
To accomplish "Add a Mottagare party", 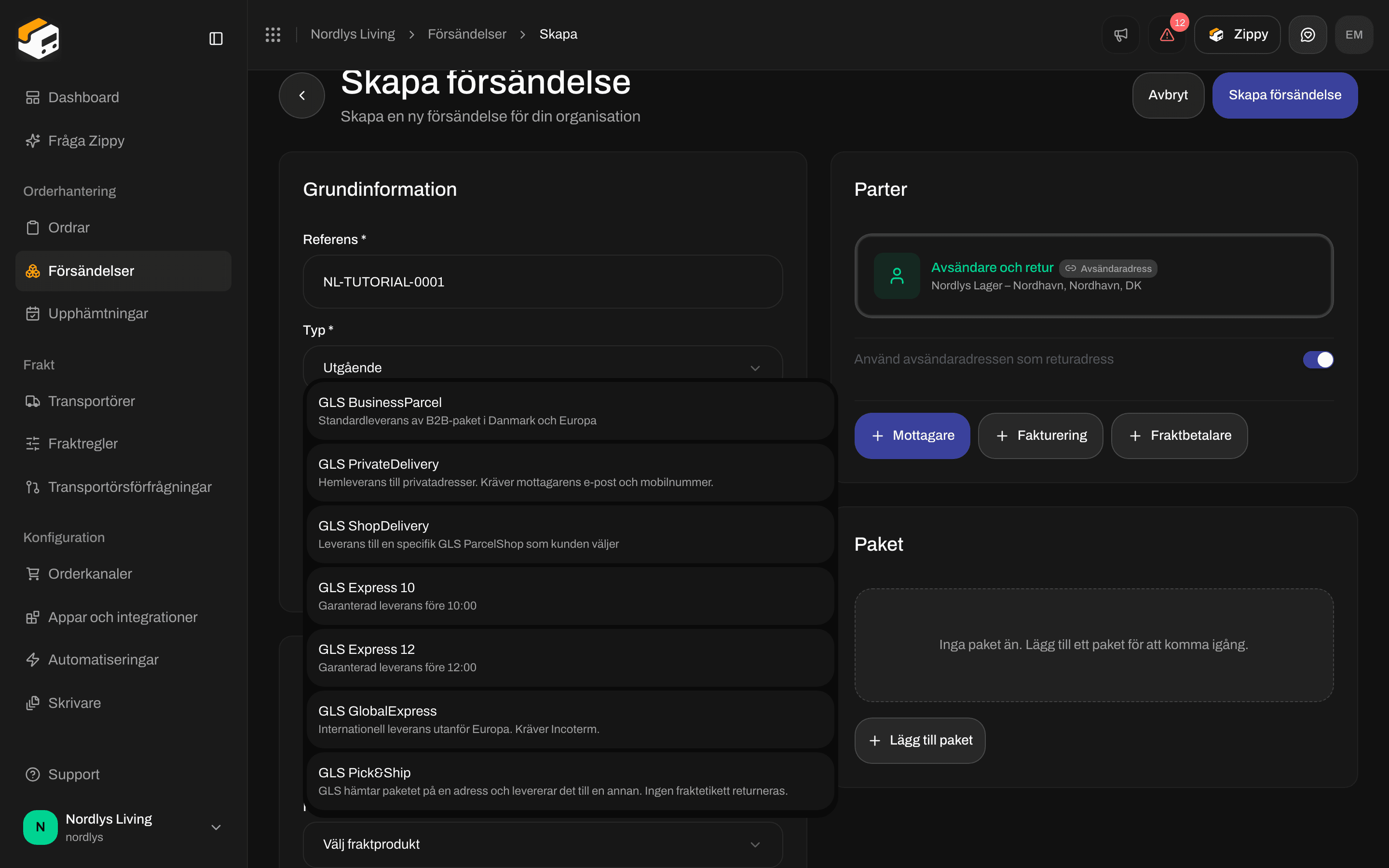I will pyautogui.click(x=912, y=436).
